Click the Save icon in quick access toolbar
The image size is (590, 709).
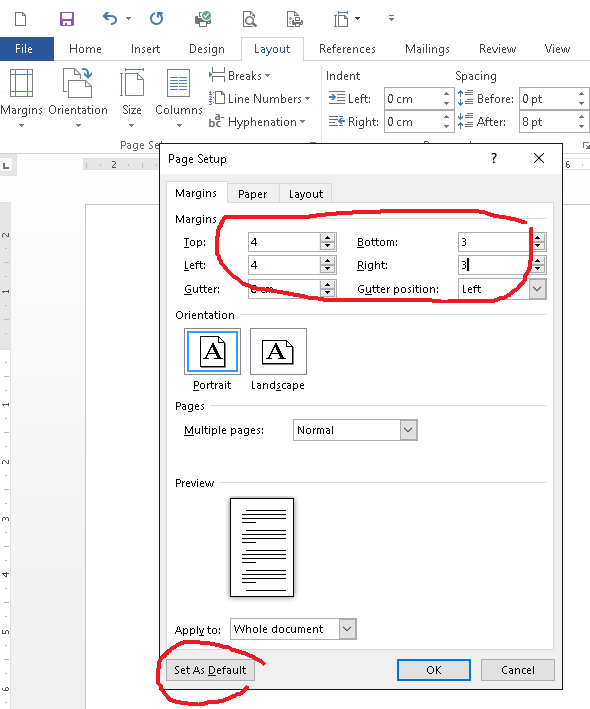pos(67,19)
